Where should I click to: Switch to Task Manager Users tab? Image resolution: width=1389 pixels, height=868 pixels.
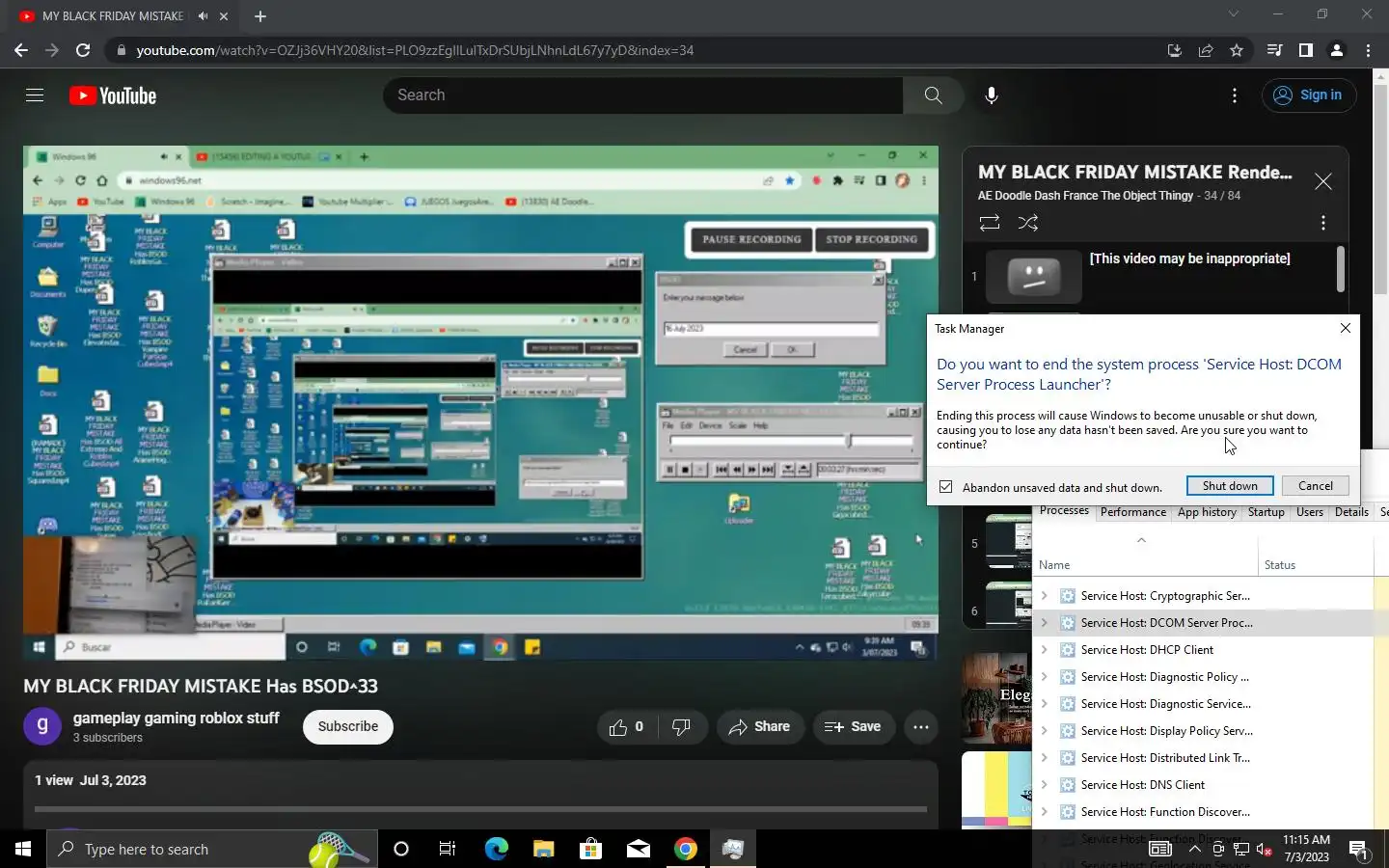(1310, 512)
